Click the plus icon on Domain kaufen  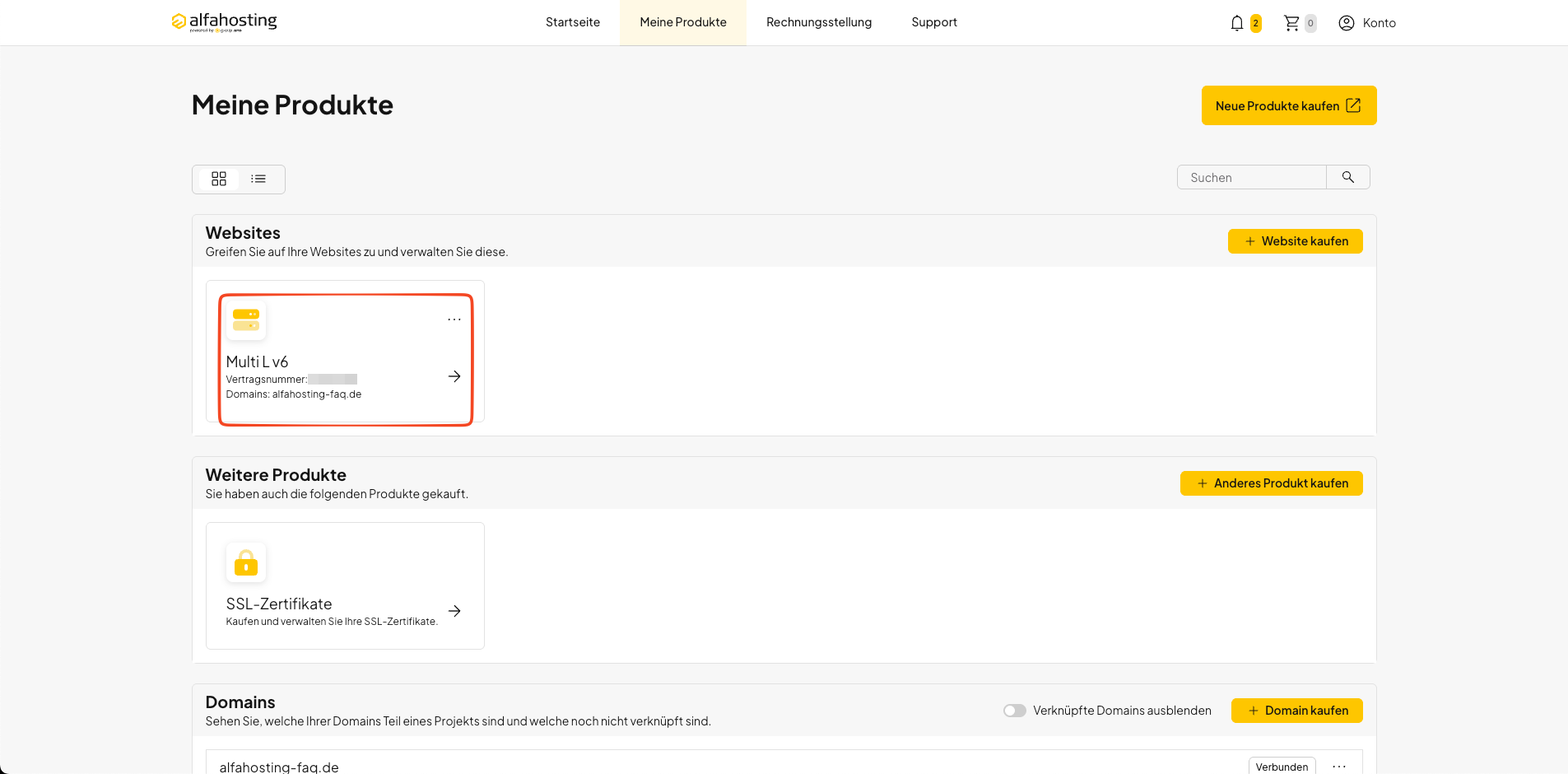point(1254,711)
